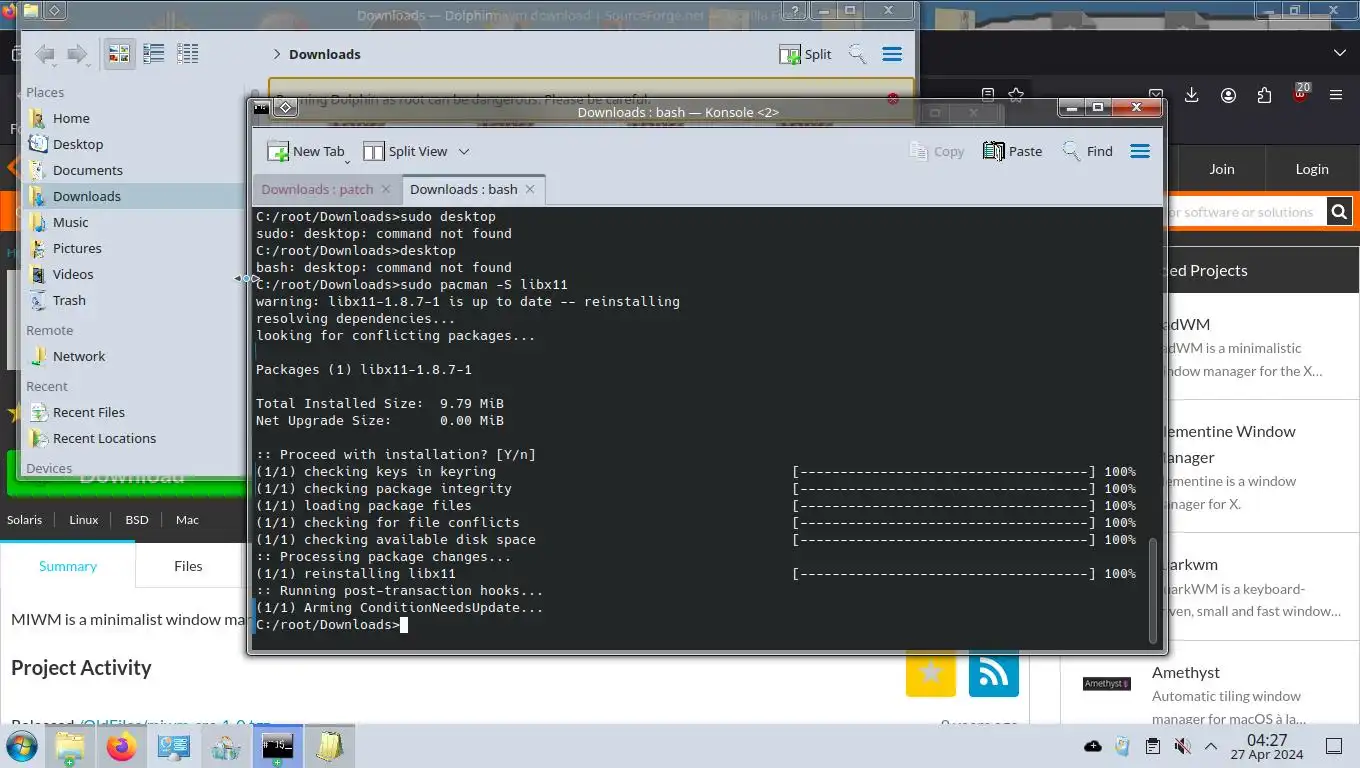Click Firefox Pocket icon
This screenshot has height=768, width=1360.
coord(1156,95)
